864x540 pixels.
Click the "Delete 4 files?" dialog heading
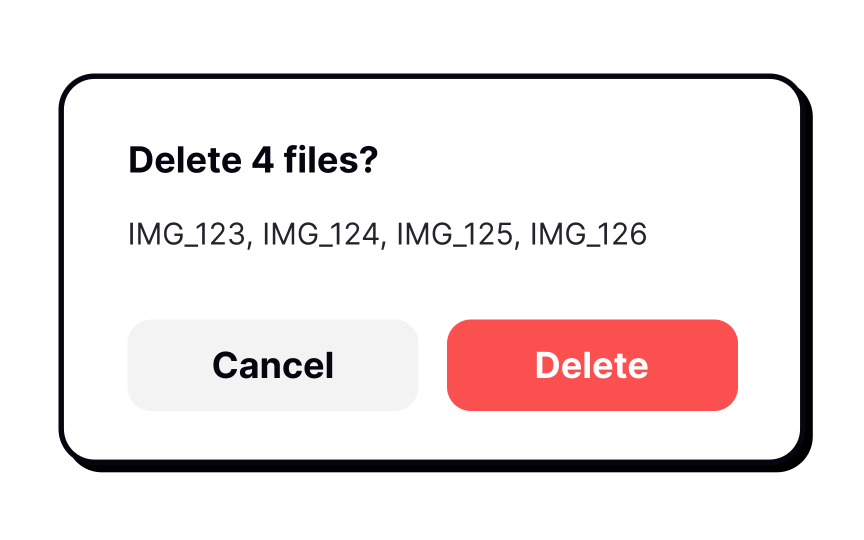click(253, 160)
